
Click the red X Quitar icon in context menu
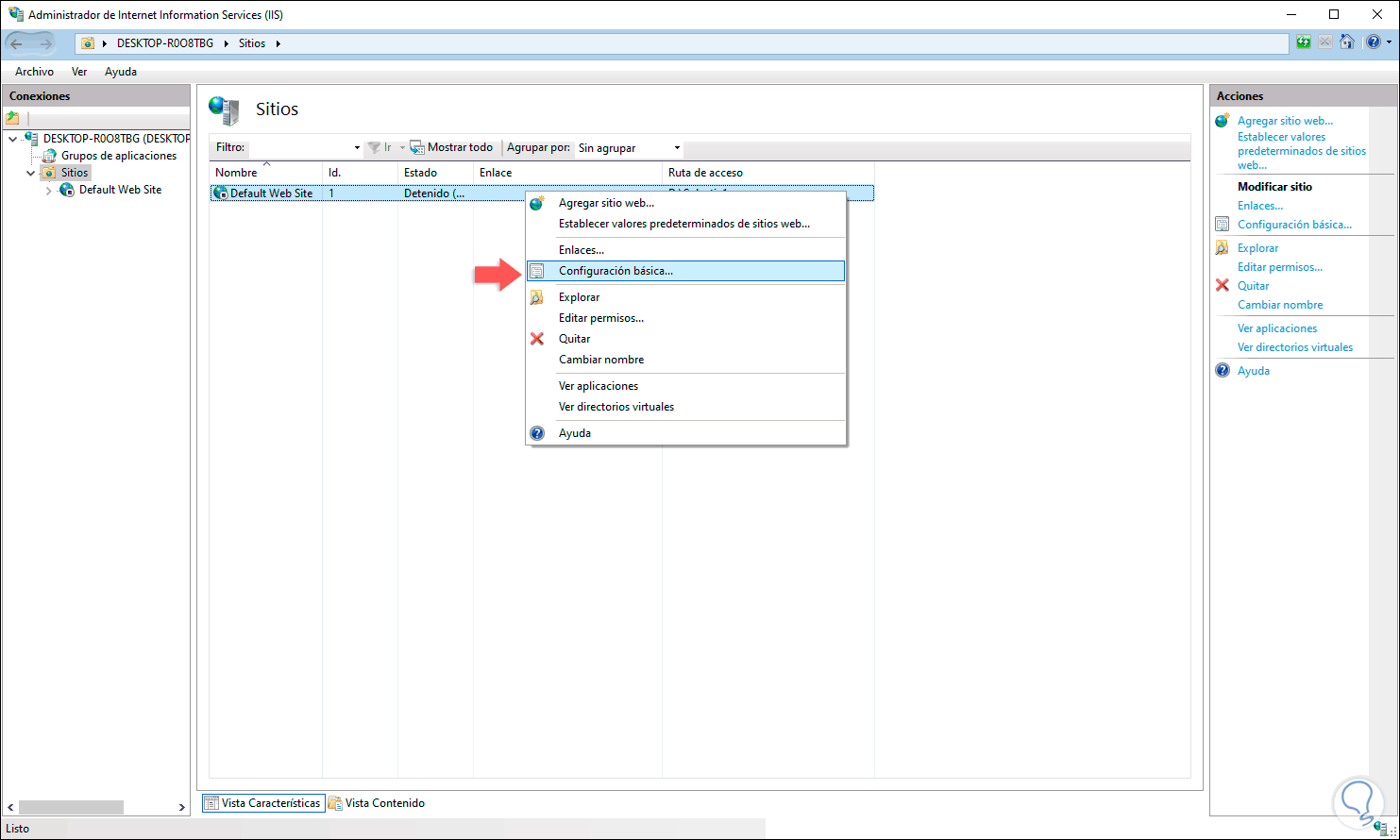[x=537, y=339]
